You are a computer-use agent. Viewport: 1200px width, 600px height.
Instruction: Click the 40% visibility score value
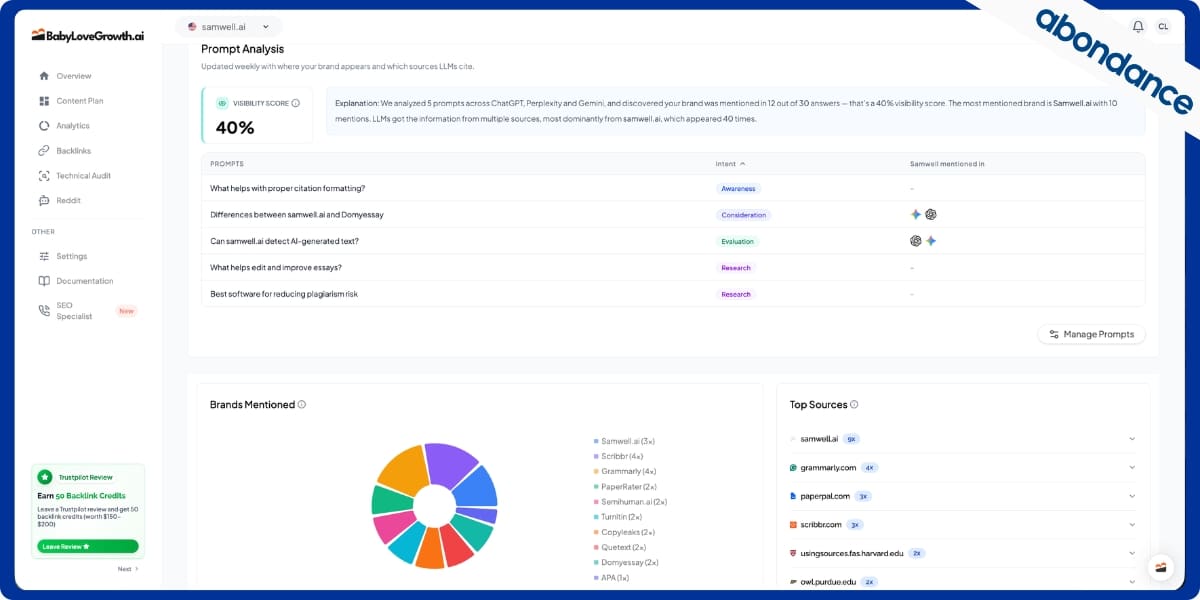coord(235,127)
